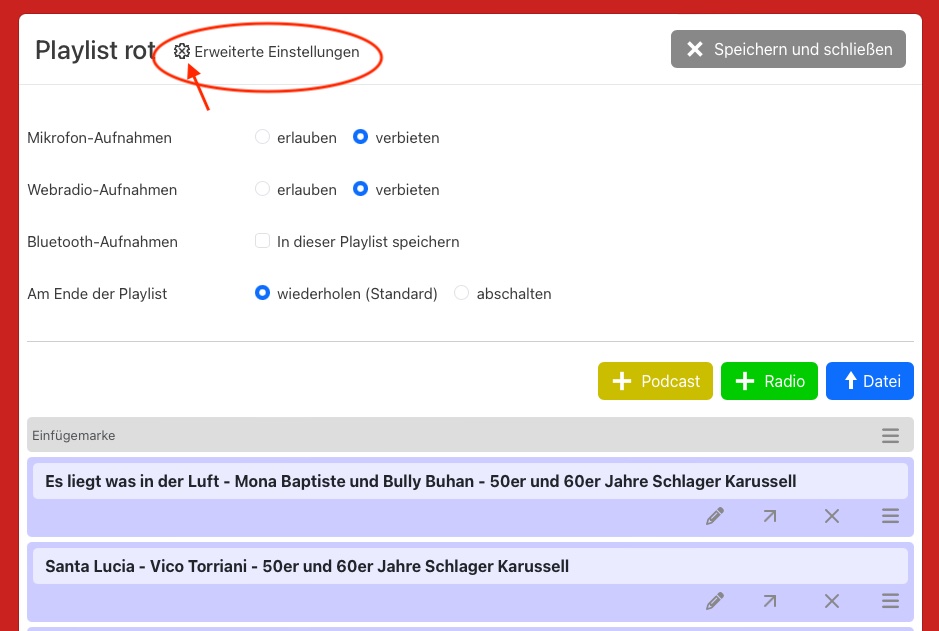This screenshot has height=631, width=939.
Task: Edit the 'Santa Lucia' track with the pencil icon
Action: click(x=714, y=601)
